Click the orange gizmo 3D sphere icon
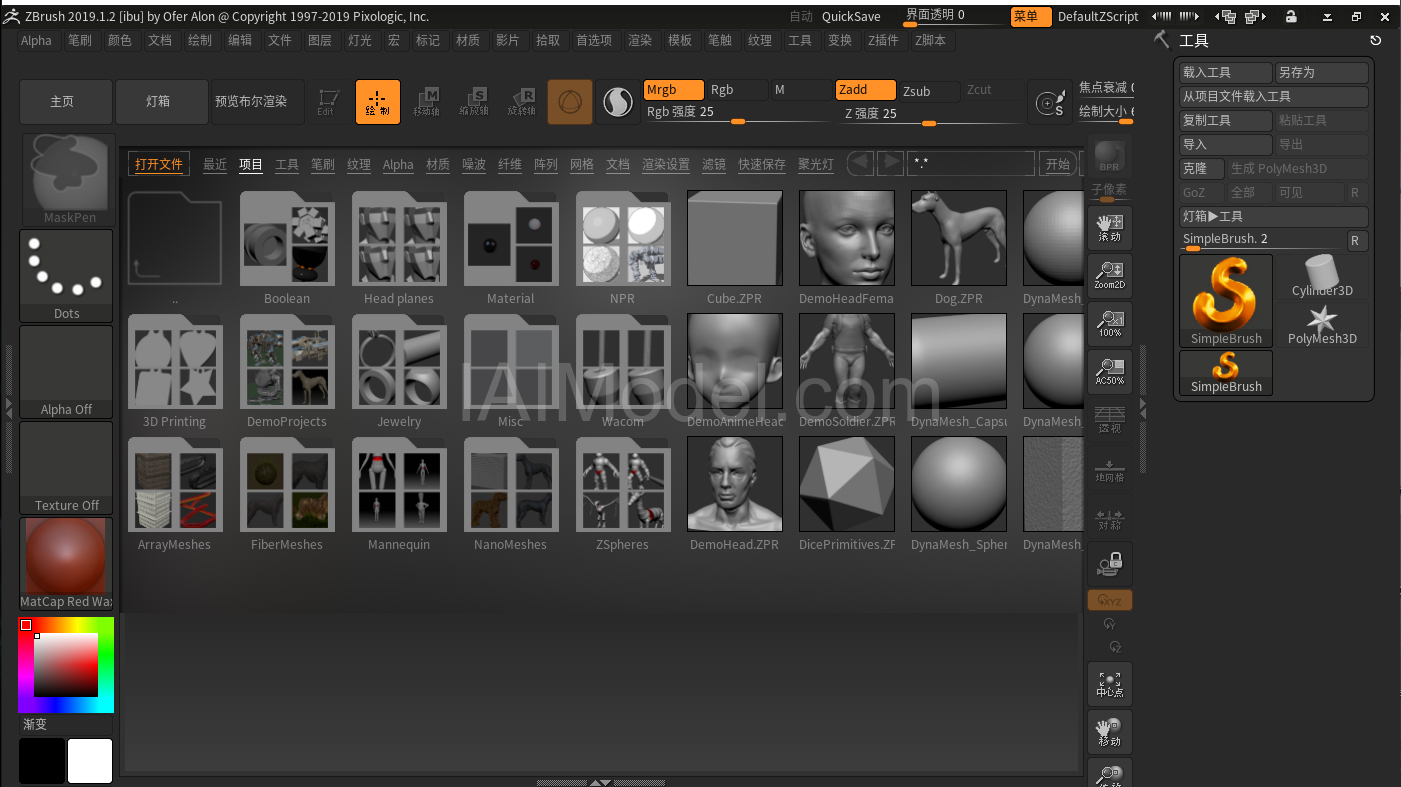This screenshot has height=787, width=1401. (570, 102)
